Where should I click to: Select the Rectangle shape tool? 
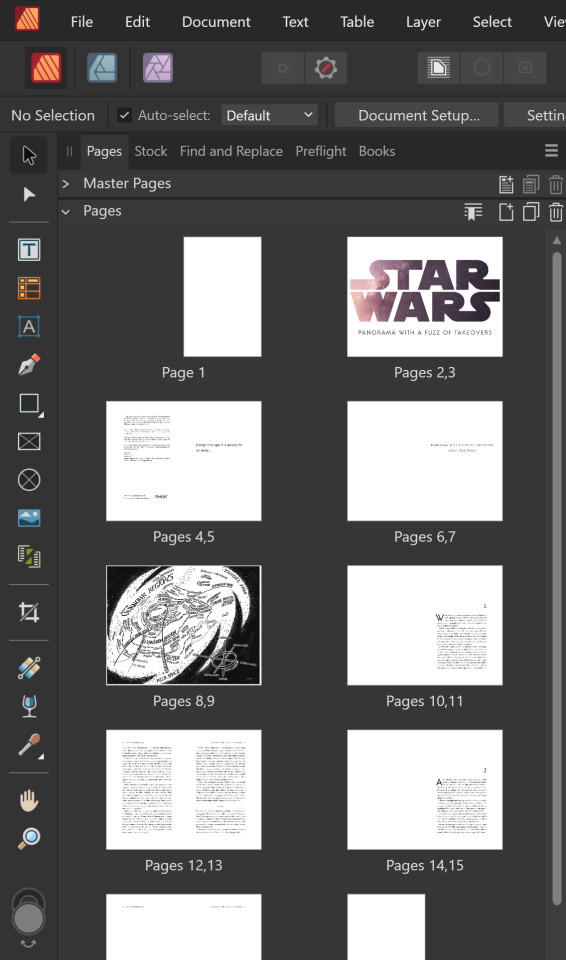coord(29,403)
